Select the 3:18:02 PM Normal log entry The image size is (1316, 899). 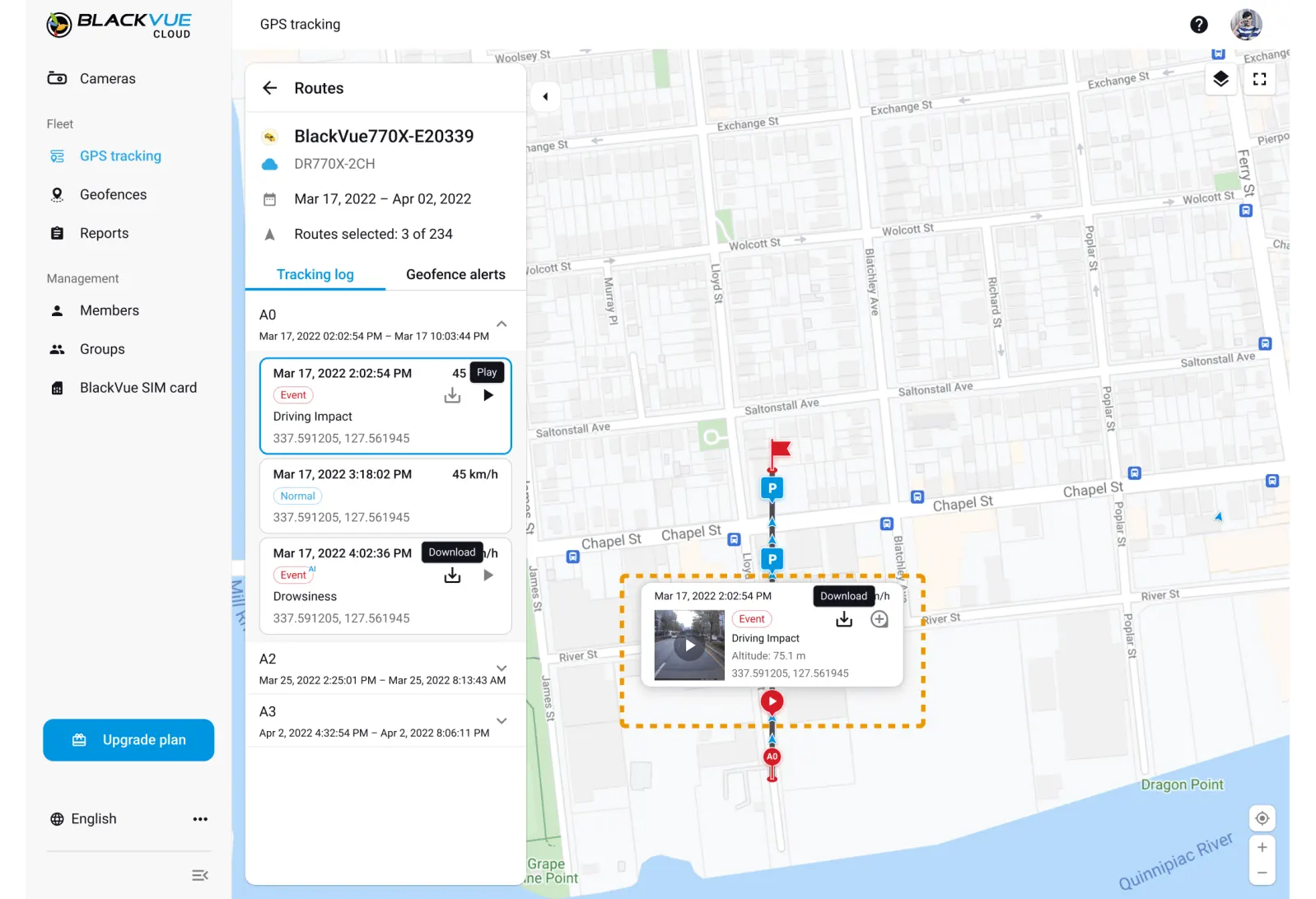[385, 496]
